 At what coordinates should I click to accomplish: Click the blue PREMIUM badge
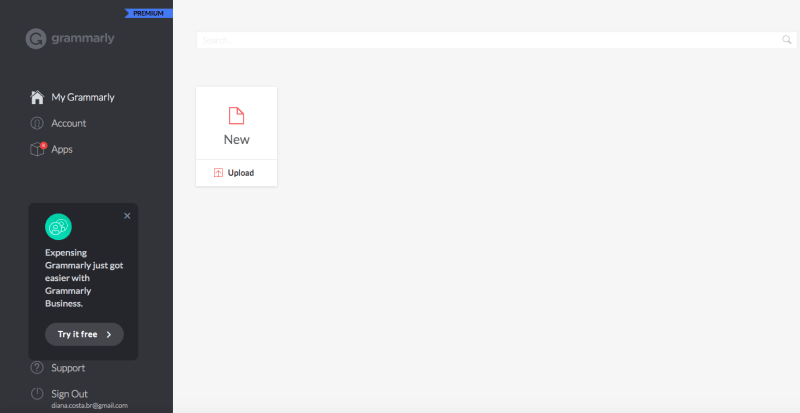click(148, 13)
